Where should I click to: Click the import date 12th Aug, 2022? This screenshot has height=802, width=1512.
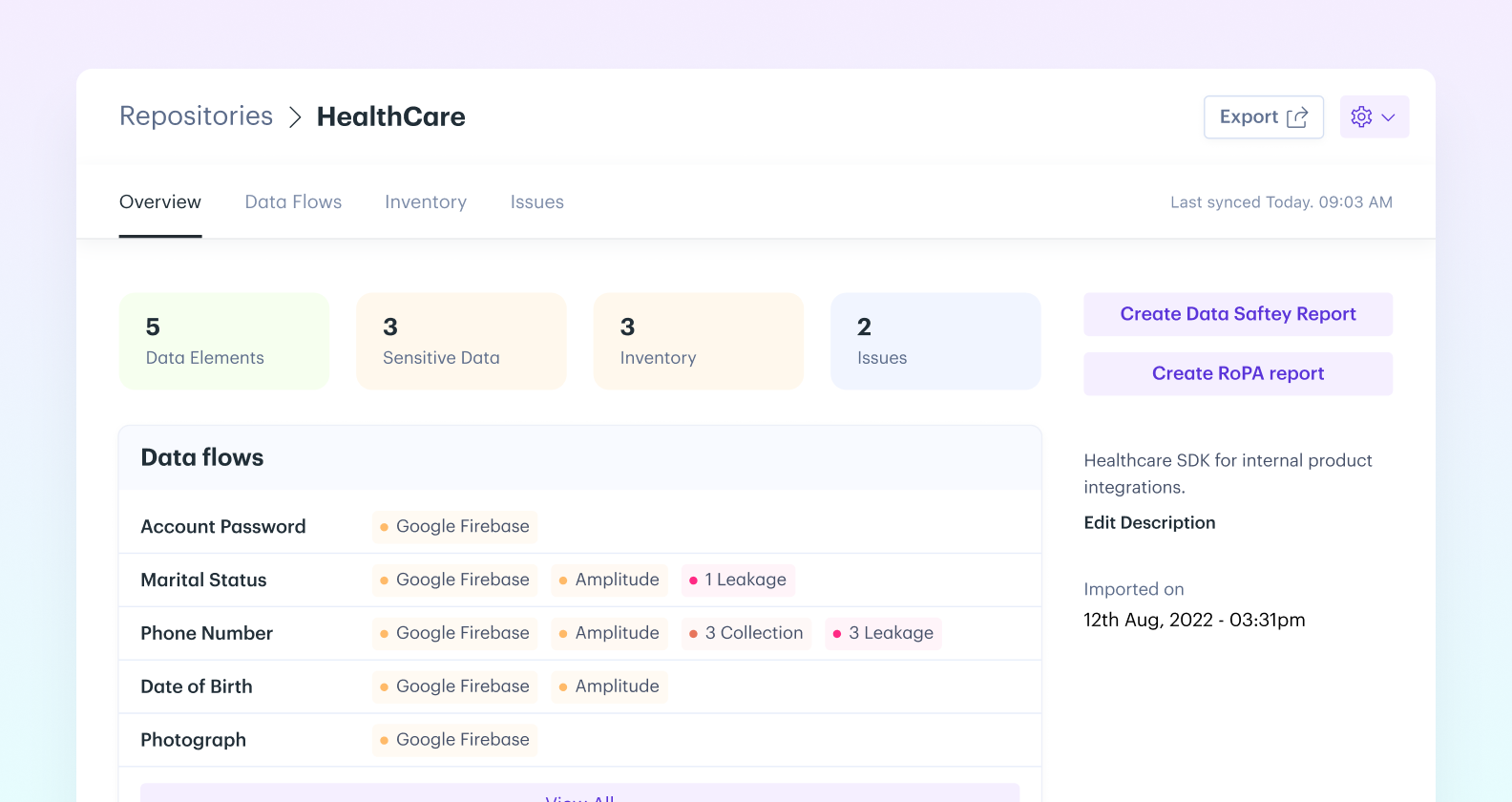tap(1194, 621)
